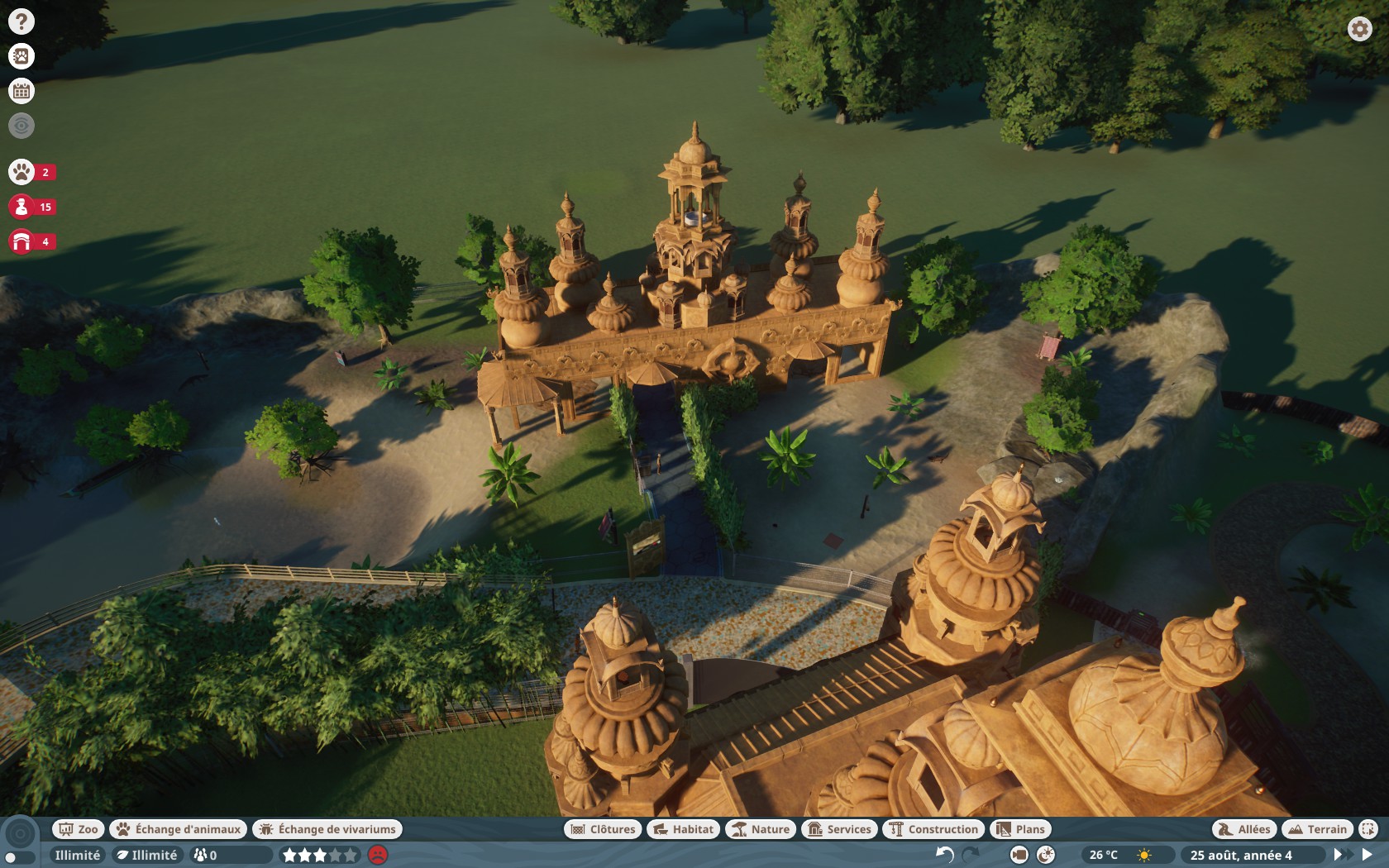Click the Illimité conservation credits indicator
This screenshot has height=868, width=1389.
(148, 855)
